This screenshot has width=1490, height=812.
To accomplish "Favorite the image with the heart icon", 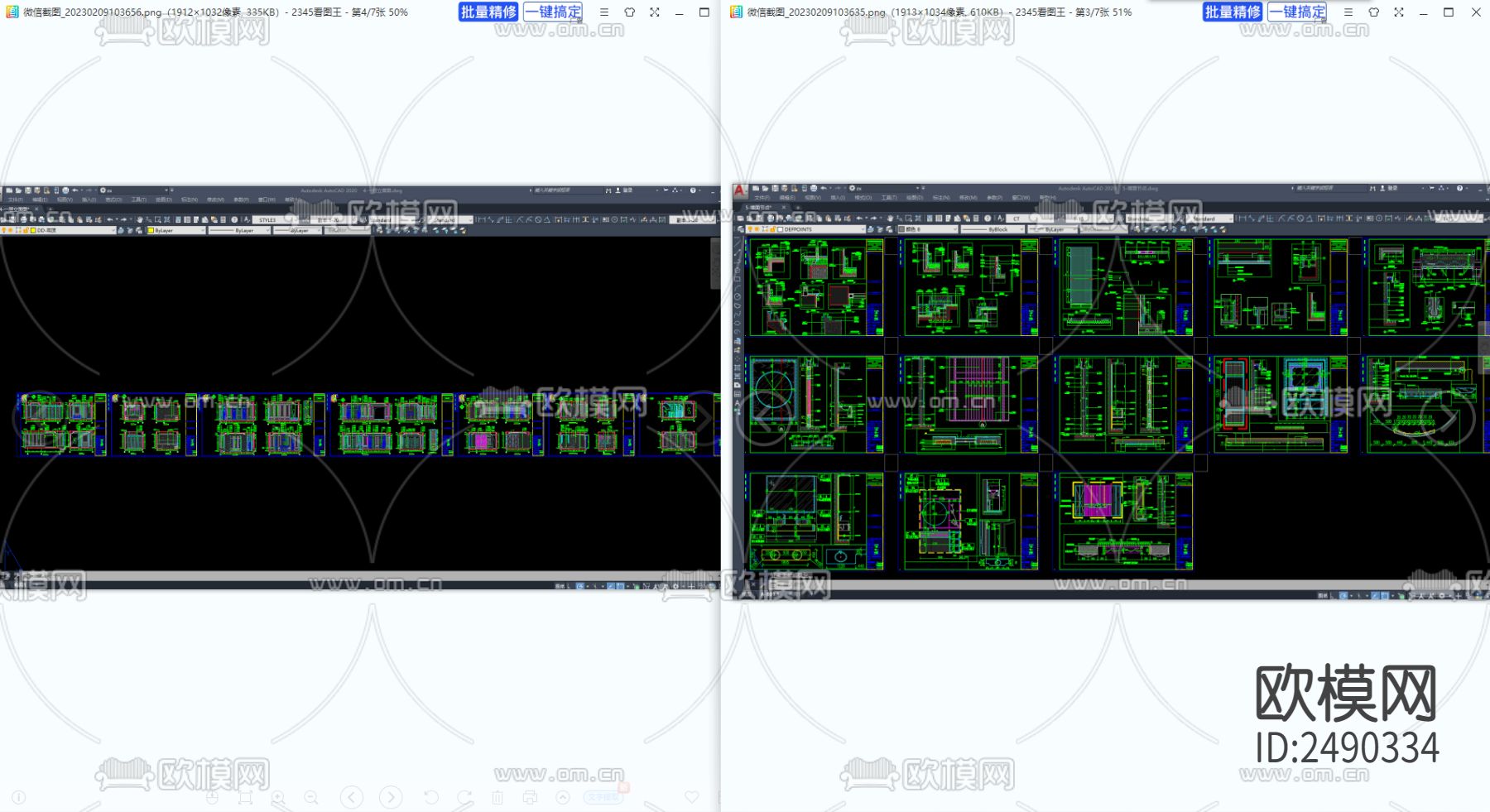I will (x=692, y=797).
